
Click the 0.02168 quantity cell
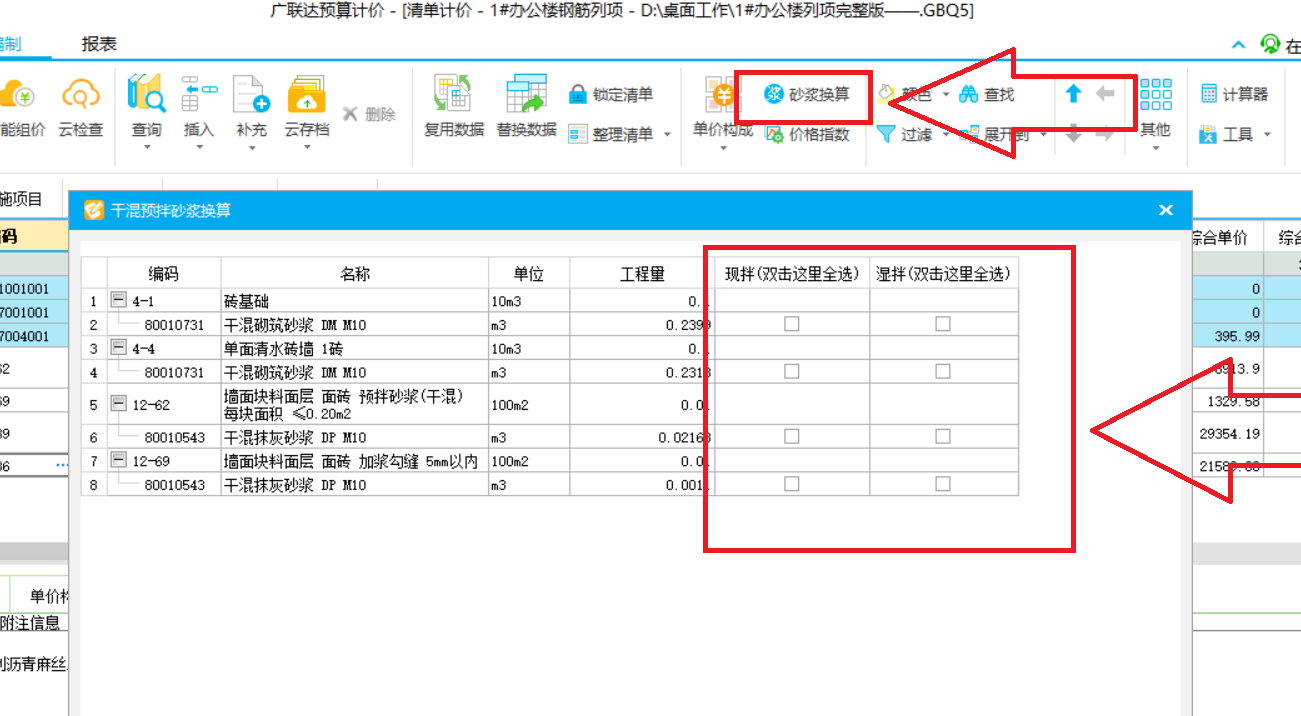coord(642,437)
